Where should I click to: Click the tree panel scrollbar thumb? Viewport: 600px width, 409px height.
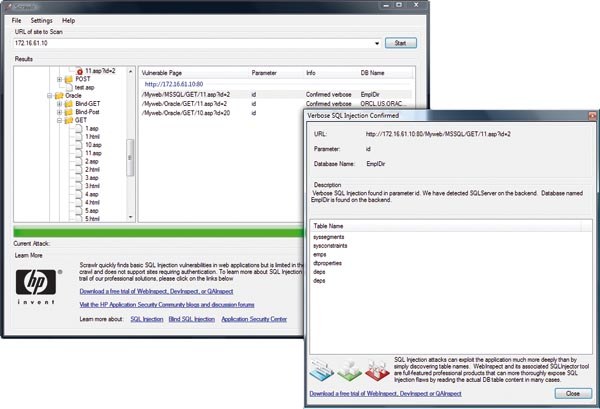pos(130,158)
